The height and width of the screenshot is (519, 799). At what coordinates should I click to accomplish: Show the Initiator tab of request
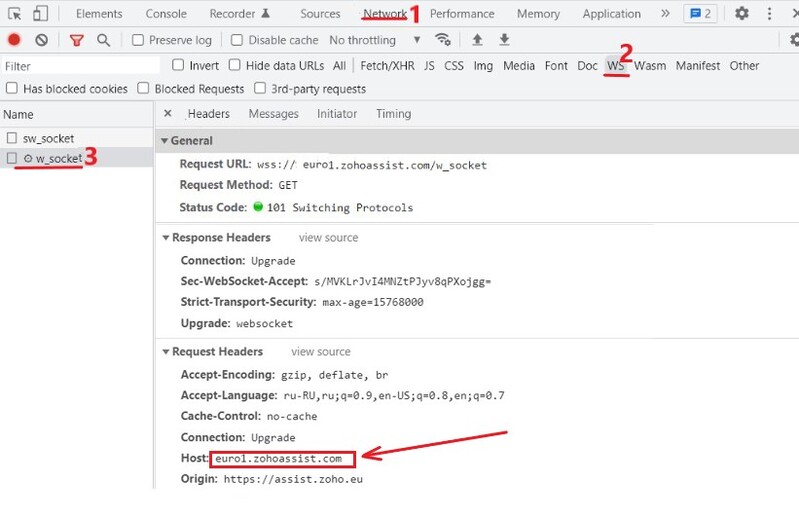pyautogui.click(x=337, y=114)
